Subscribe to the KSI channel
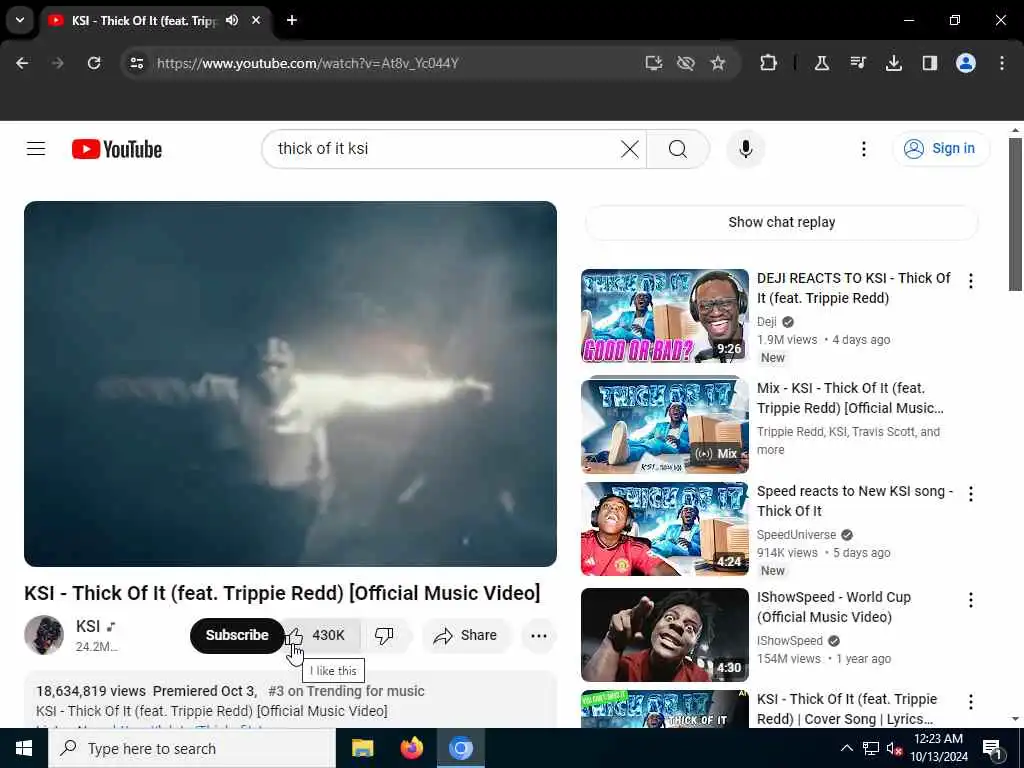 (x=237, y=635)
